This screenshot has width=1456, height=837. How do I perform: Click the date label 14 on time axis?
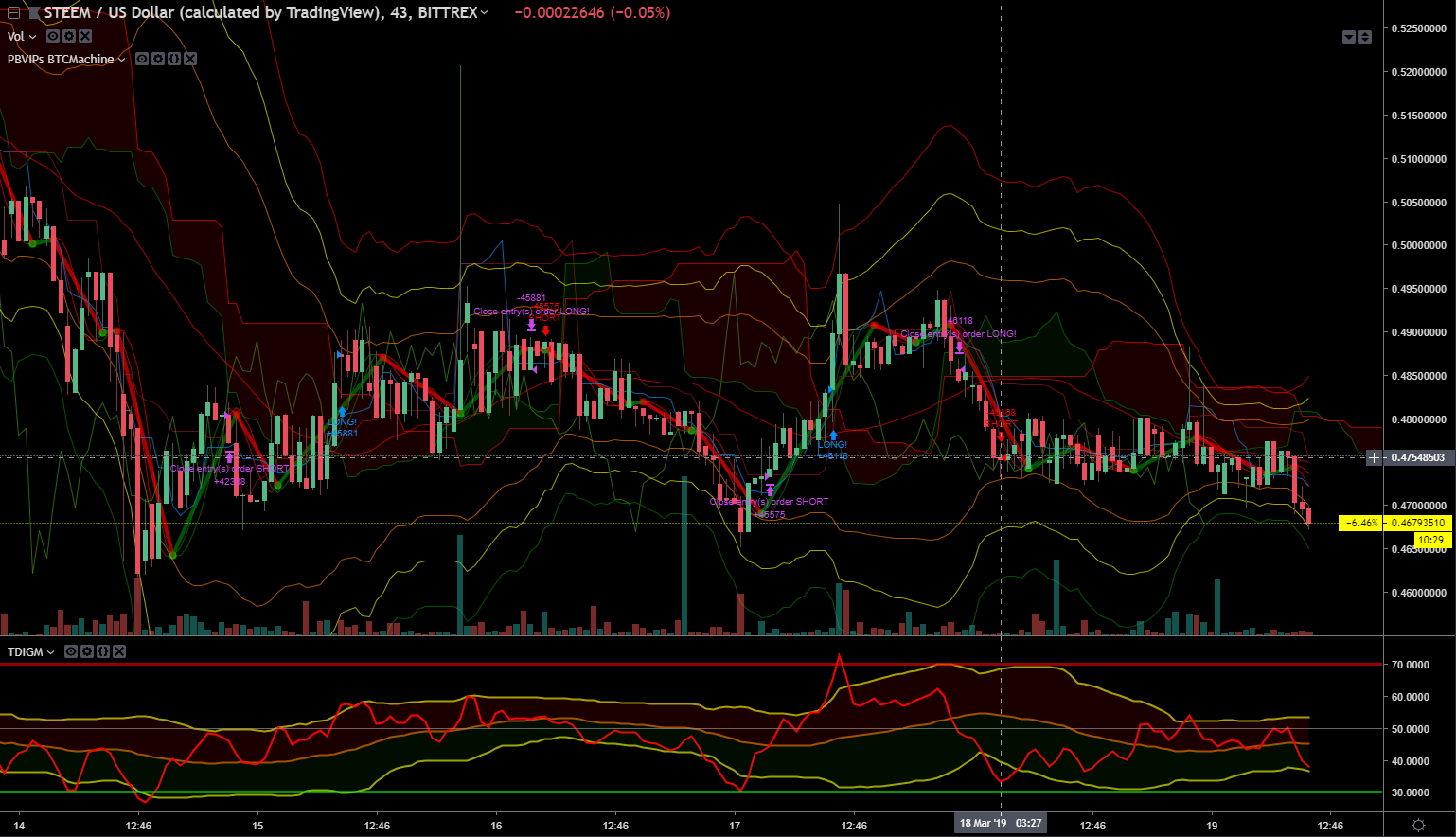pyautogui.click(x=19, y=826)
